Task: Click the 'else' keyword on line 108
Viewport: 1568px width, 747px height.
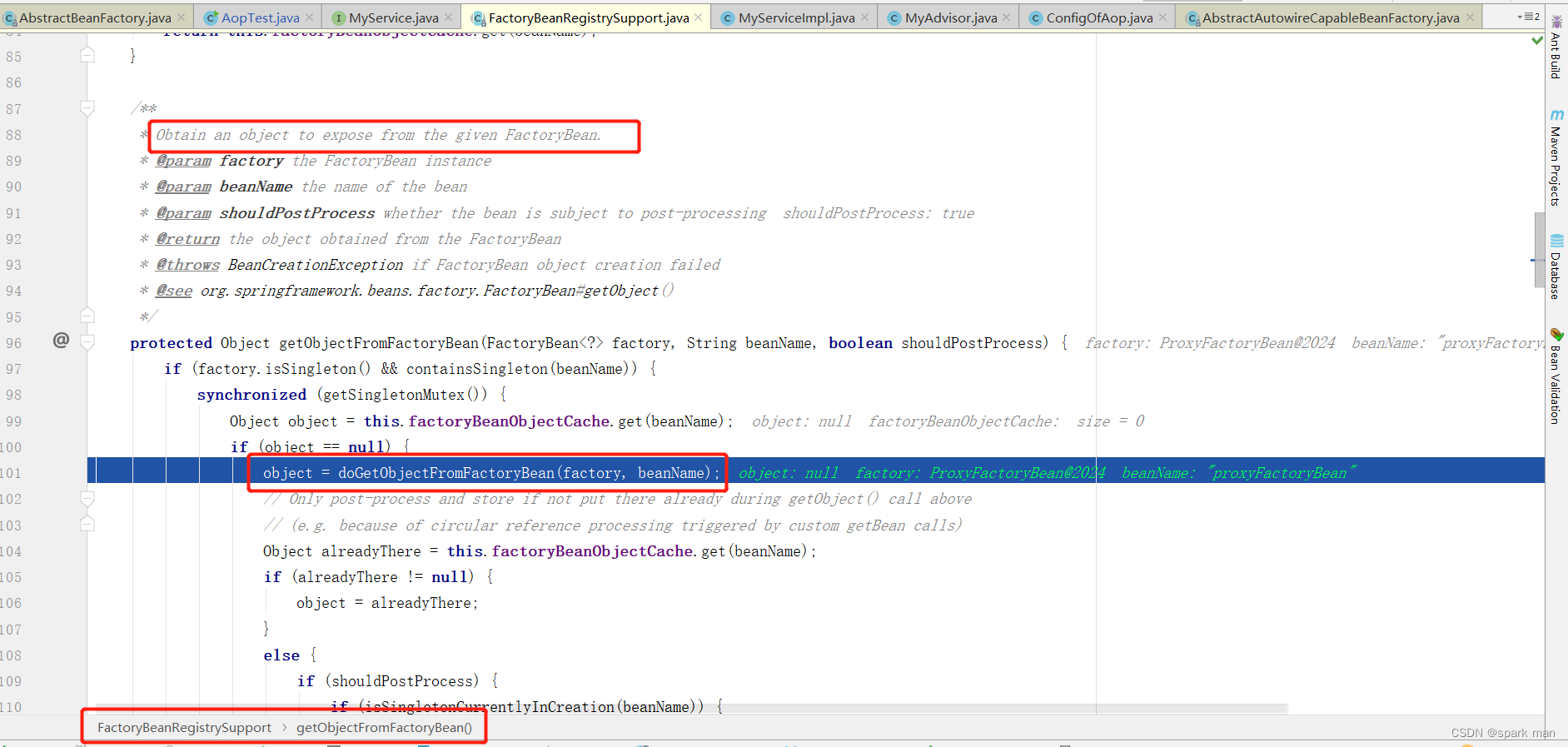Action: (x=281, y=655)
